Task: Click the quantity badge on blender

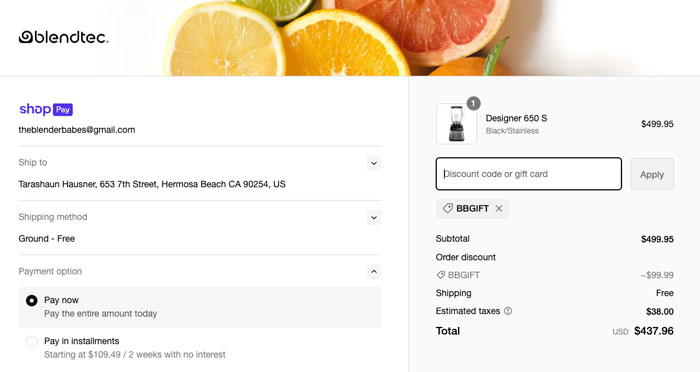Action: coord(473,103)
